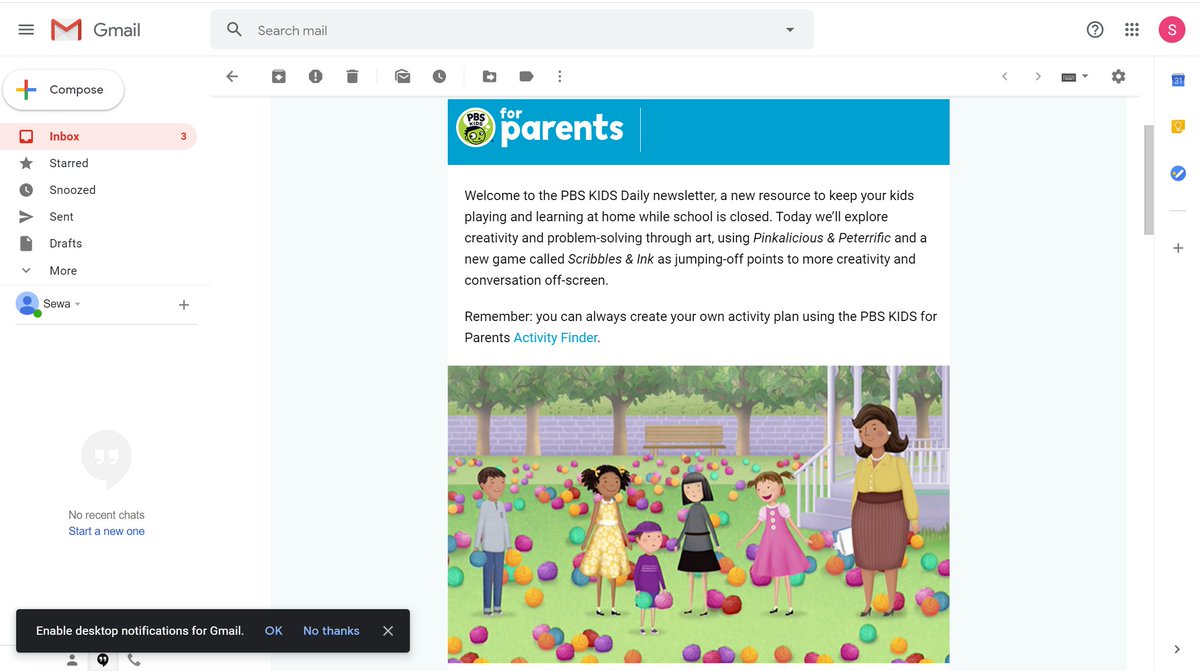Open the Google apps grid

pos(1132,30)
